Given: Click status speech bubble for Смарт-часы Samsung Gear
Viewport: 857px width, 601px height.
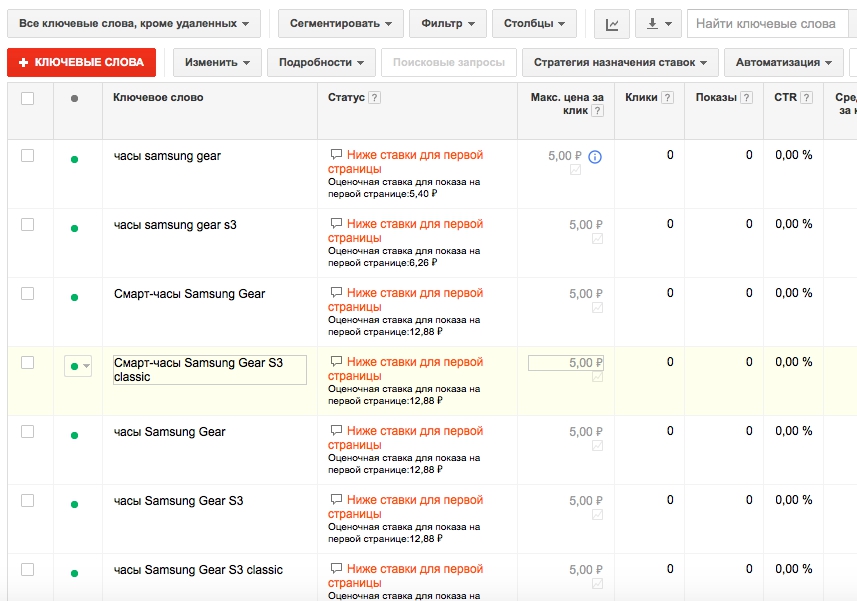Looking at the screenshot, I should coord(336,293).
